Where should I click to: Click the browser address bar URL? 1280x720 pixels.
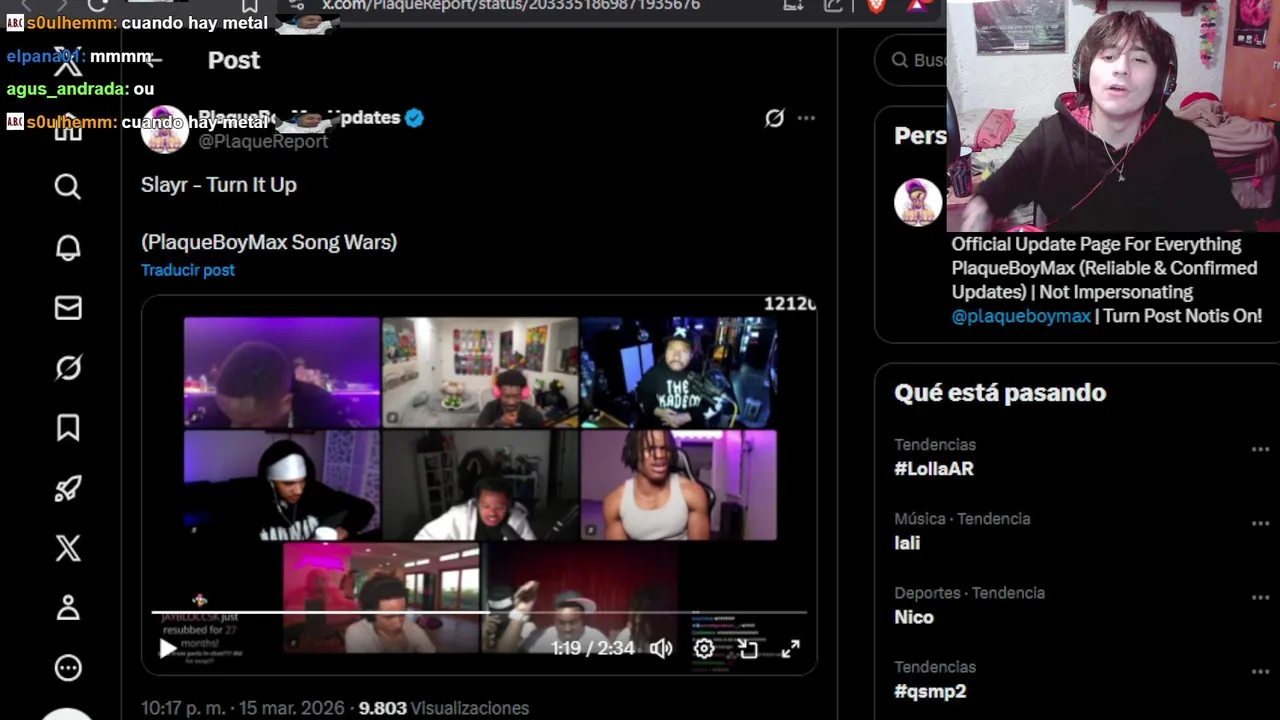pos(511,6)
